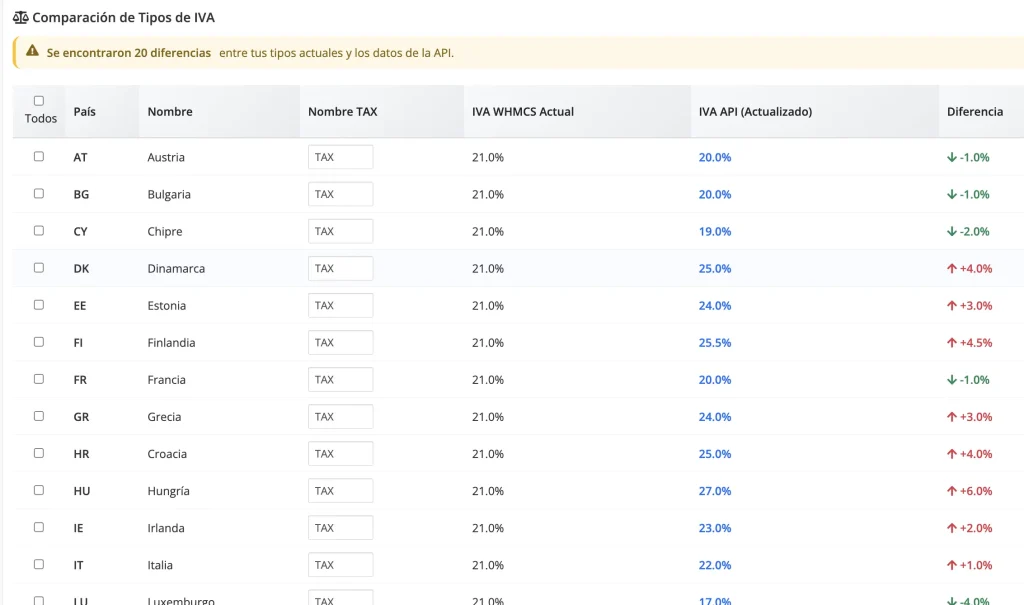Check the Todos select-all checkbox
Viewport: 1024px width, 605px height.
[x=39, y=101]
